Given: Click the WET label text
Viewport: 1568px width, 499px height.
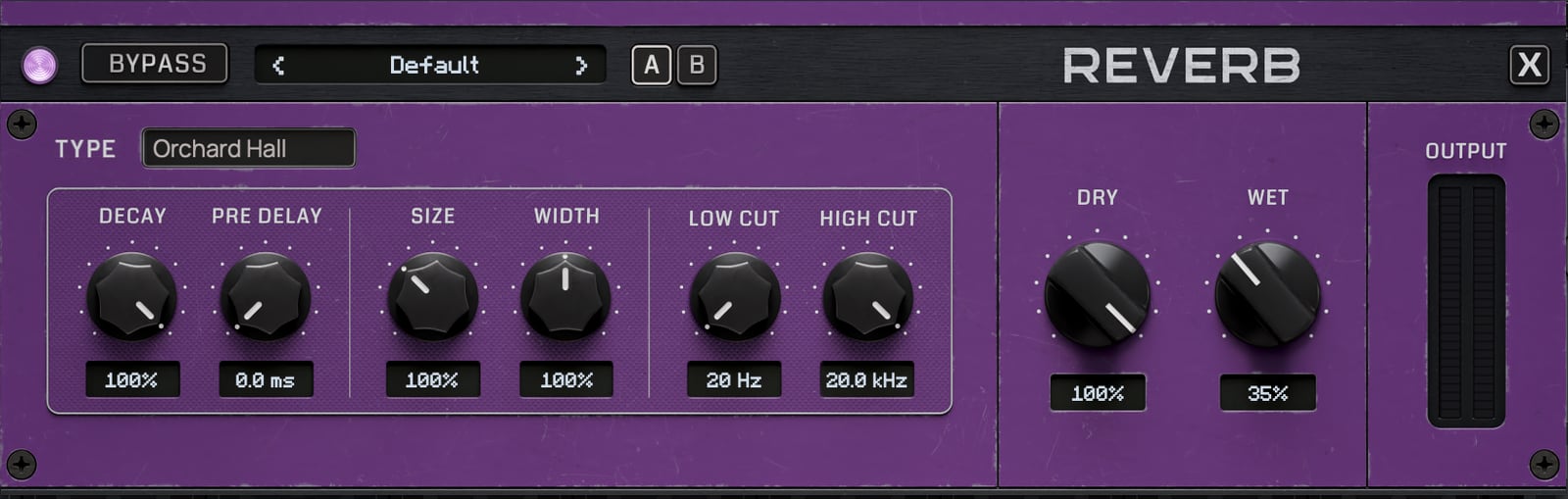Looking at the screenshot, I should [1267, 197].
